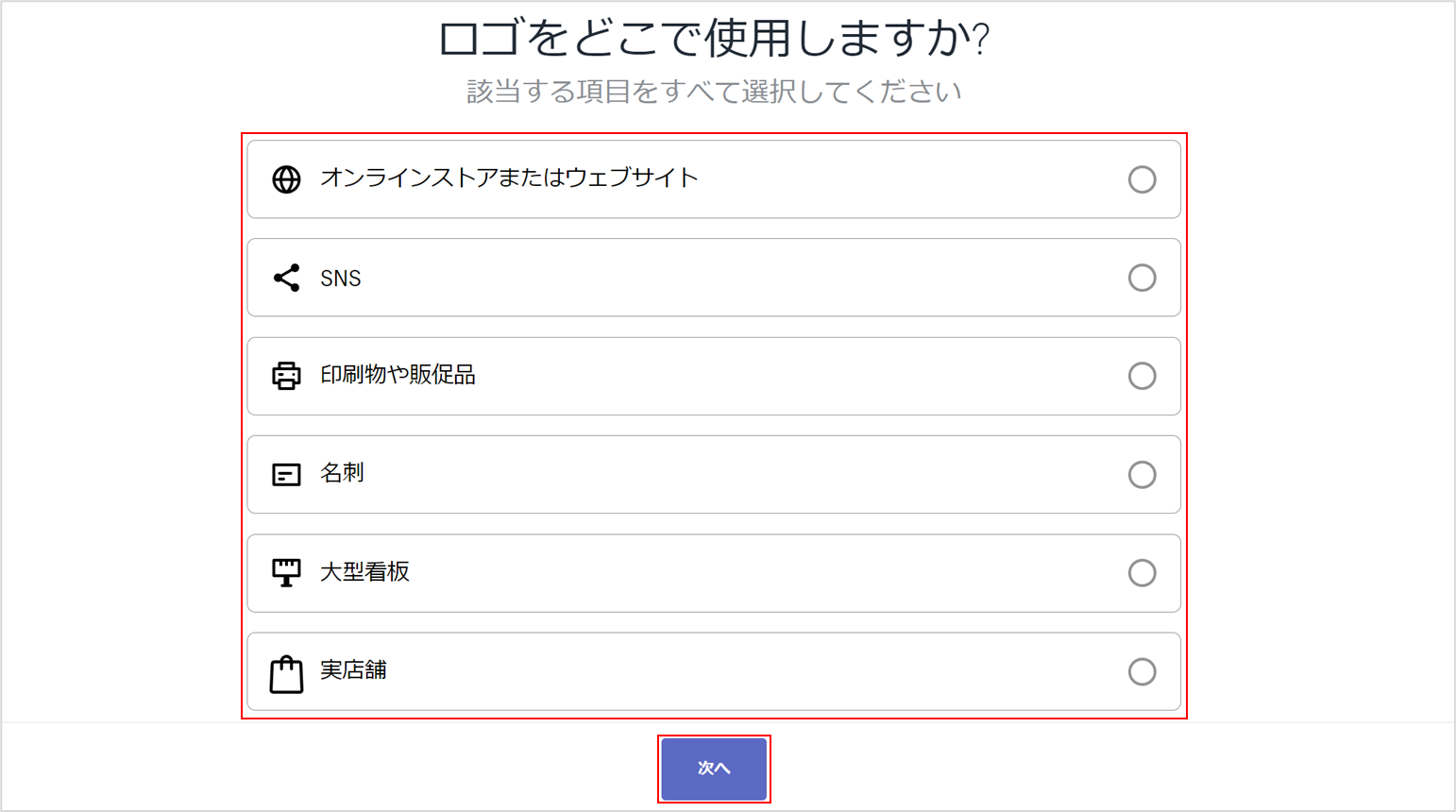Click the business card icon beside 名刺

[x=286, y=474]
